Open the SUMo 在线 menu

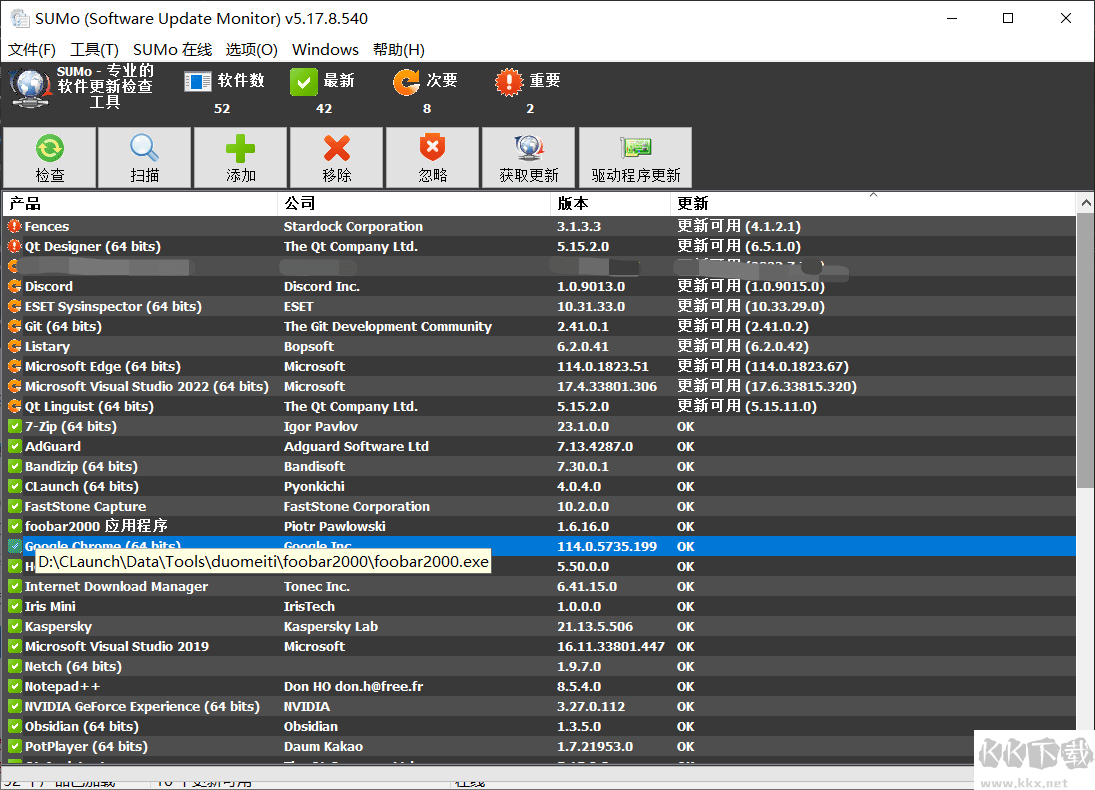[172, 50]
